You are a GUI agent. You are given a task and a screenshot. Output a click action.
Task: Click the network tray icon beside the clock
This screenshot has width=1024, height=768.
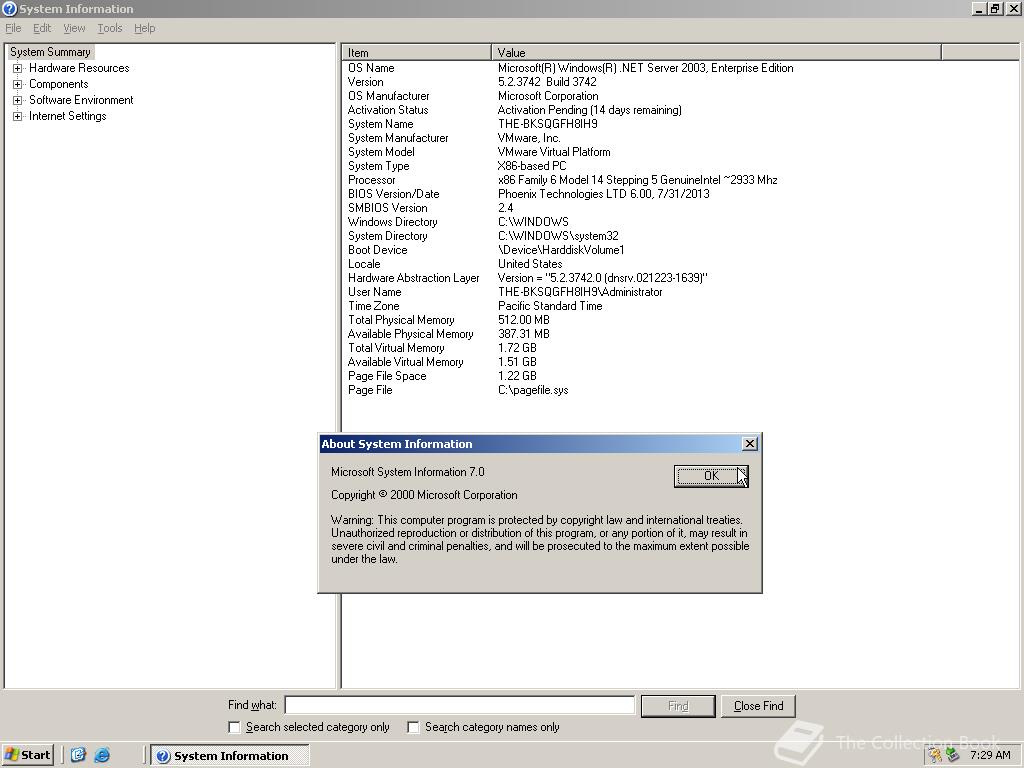pyautogui.click(x=952, y=756)
